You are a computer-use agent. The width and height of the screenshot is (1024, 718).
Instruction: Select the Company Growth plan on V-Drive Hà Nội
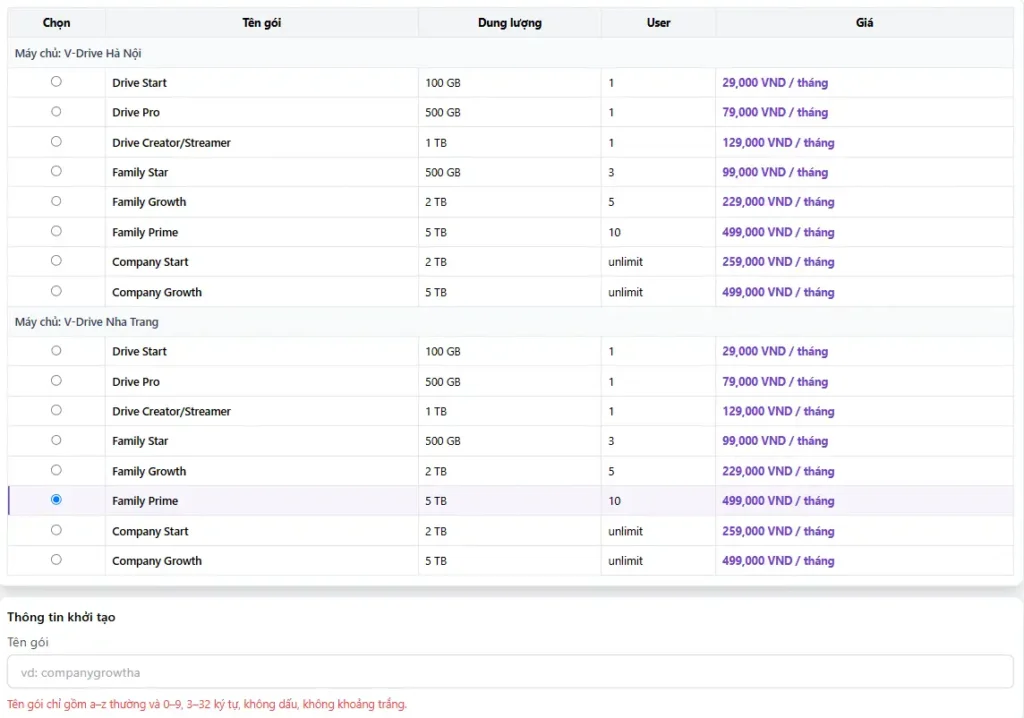55,292
